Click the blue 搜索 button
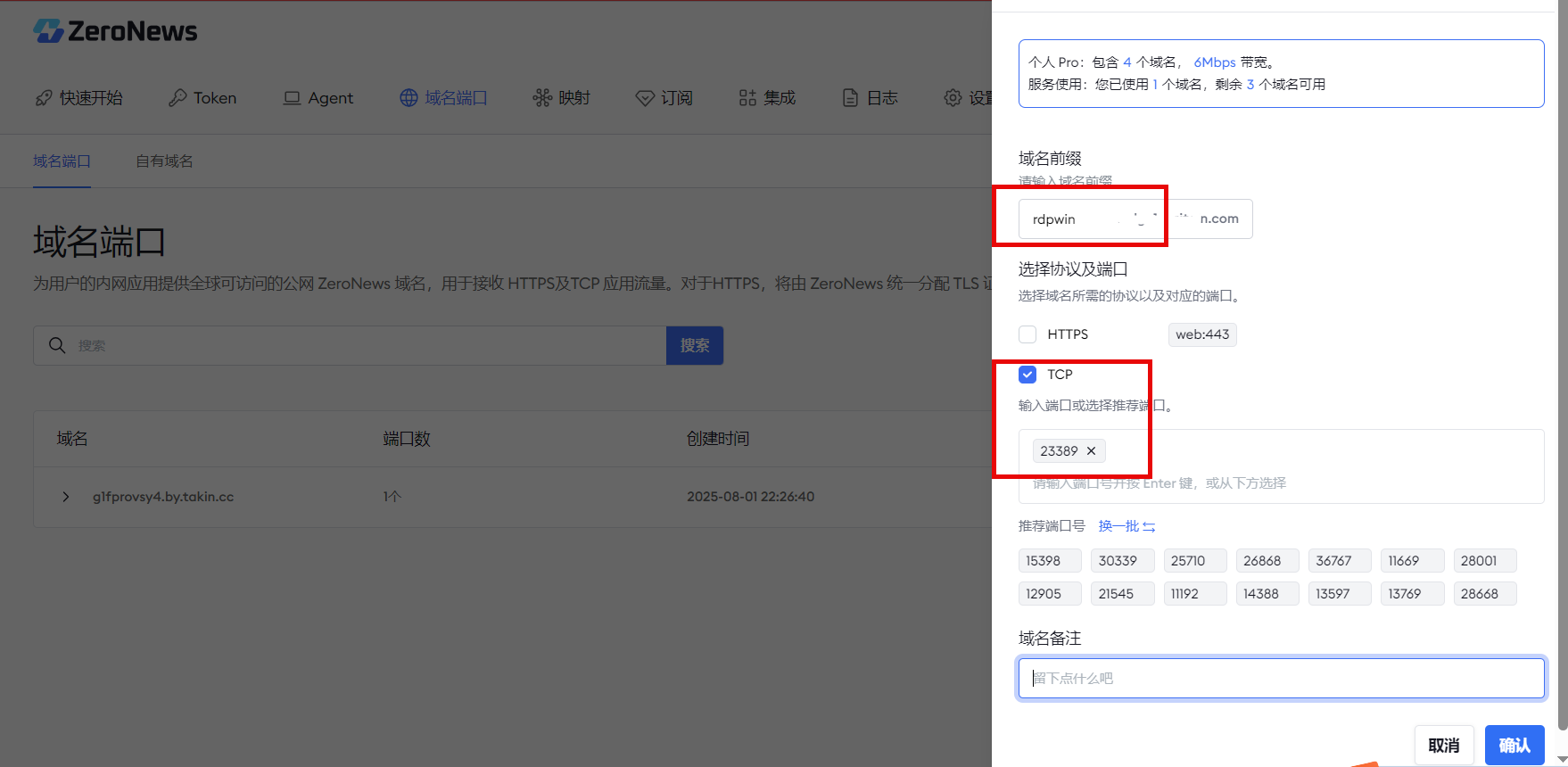 tap(695, 345)
